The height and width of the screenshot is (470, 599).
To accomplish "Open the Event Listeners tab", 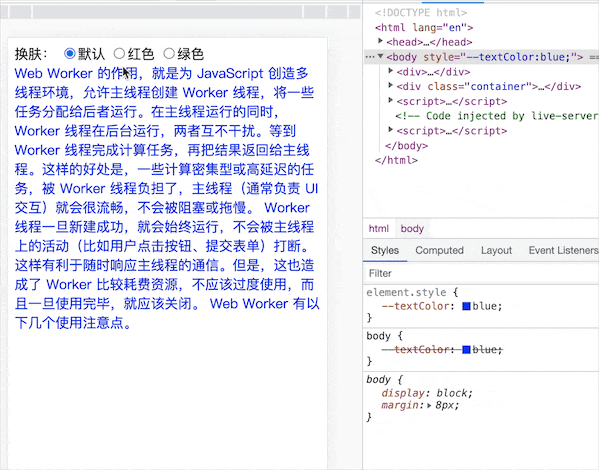I will point(563,250).
